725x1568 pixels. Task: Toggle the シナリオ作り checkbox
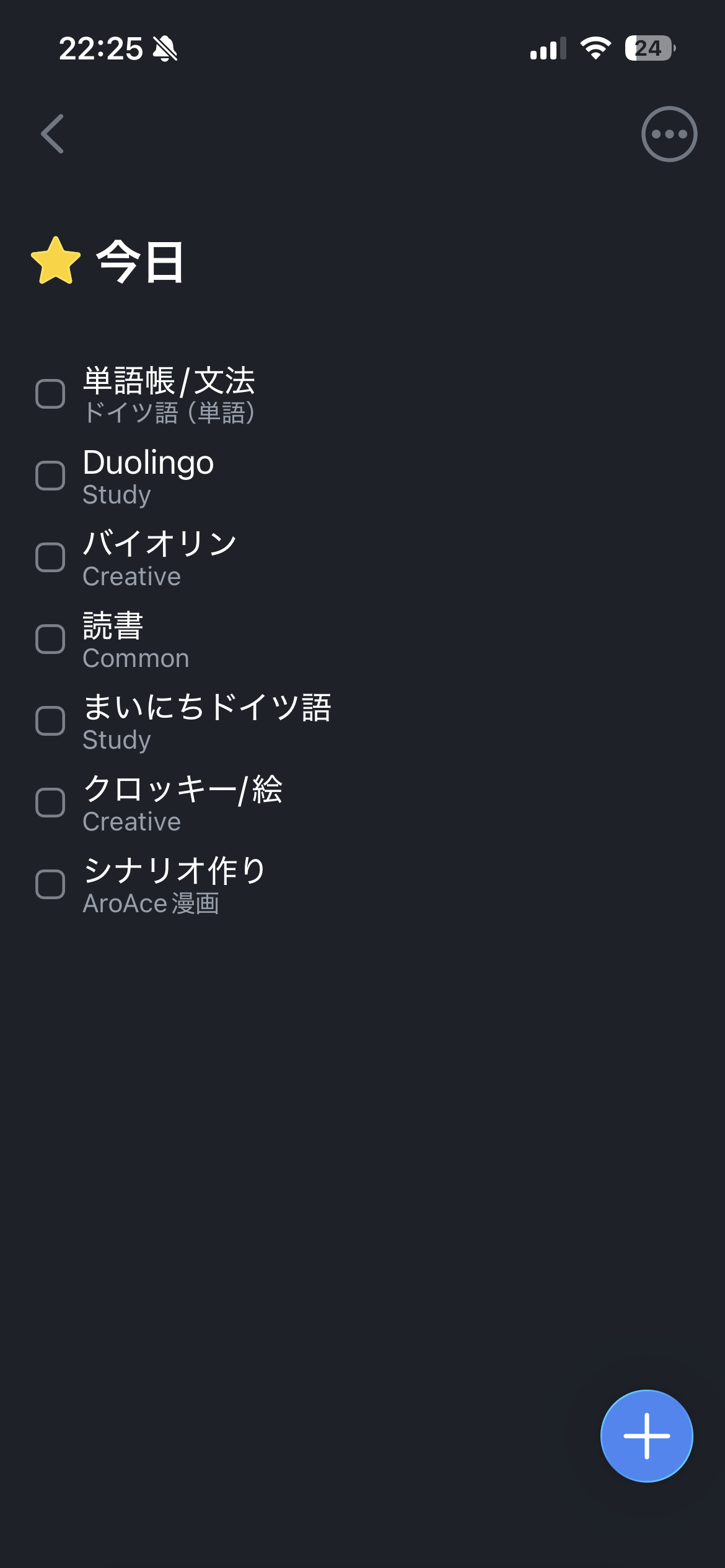pos(50,884)
